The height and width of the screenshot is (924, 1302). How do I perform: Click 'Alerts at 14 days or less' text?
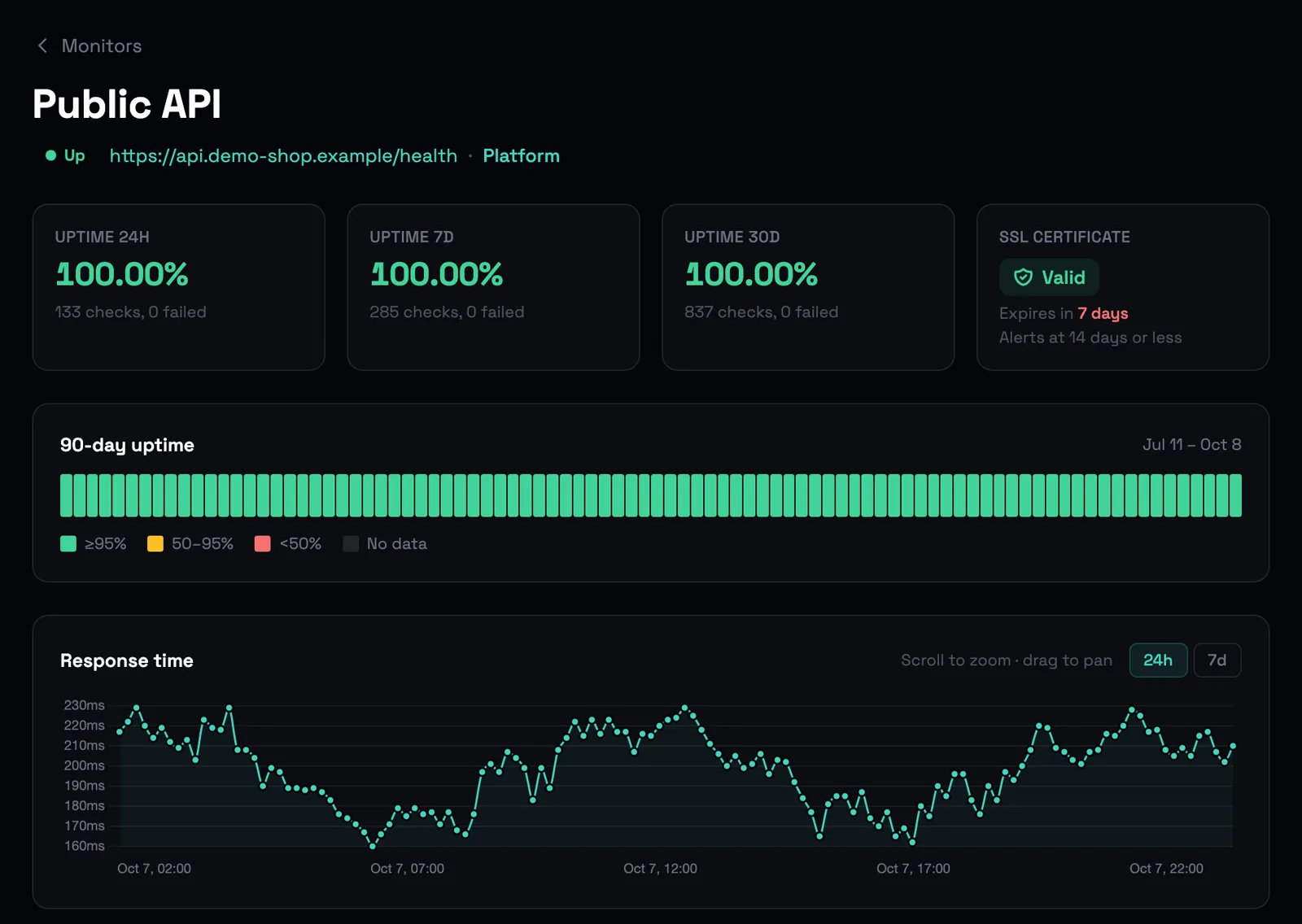point(1090,338)
